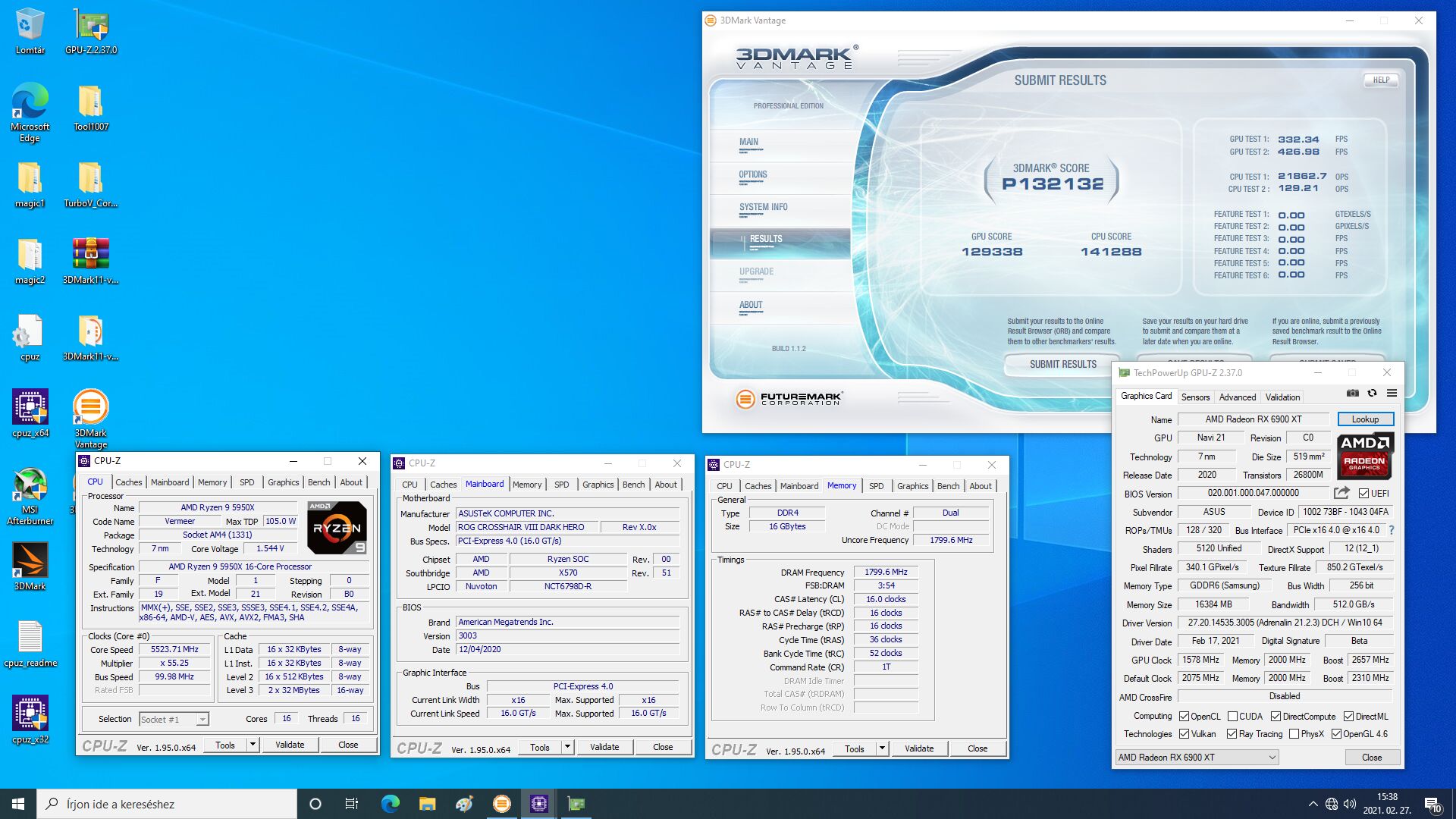Click GPU-Z screenshot camera icon

[x=1352, y=393]
